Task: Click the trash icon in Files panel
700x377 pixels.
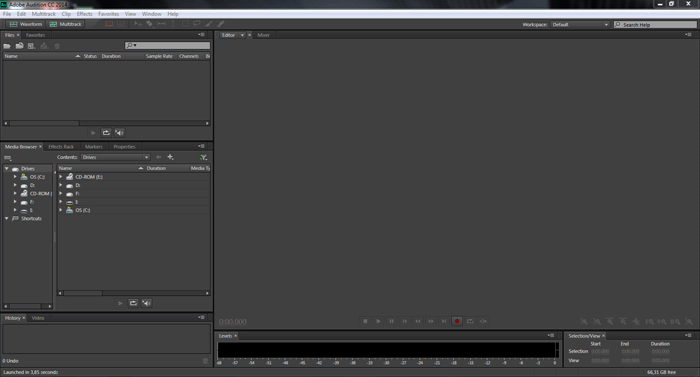Action: point(57,46)
